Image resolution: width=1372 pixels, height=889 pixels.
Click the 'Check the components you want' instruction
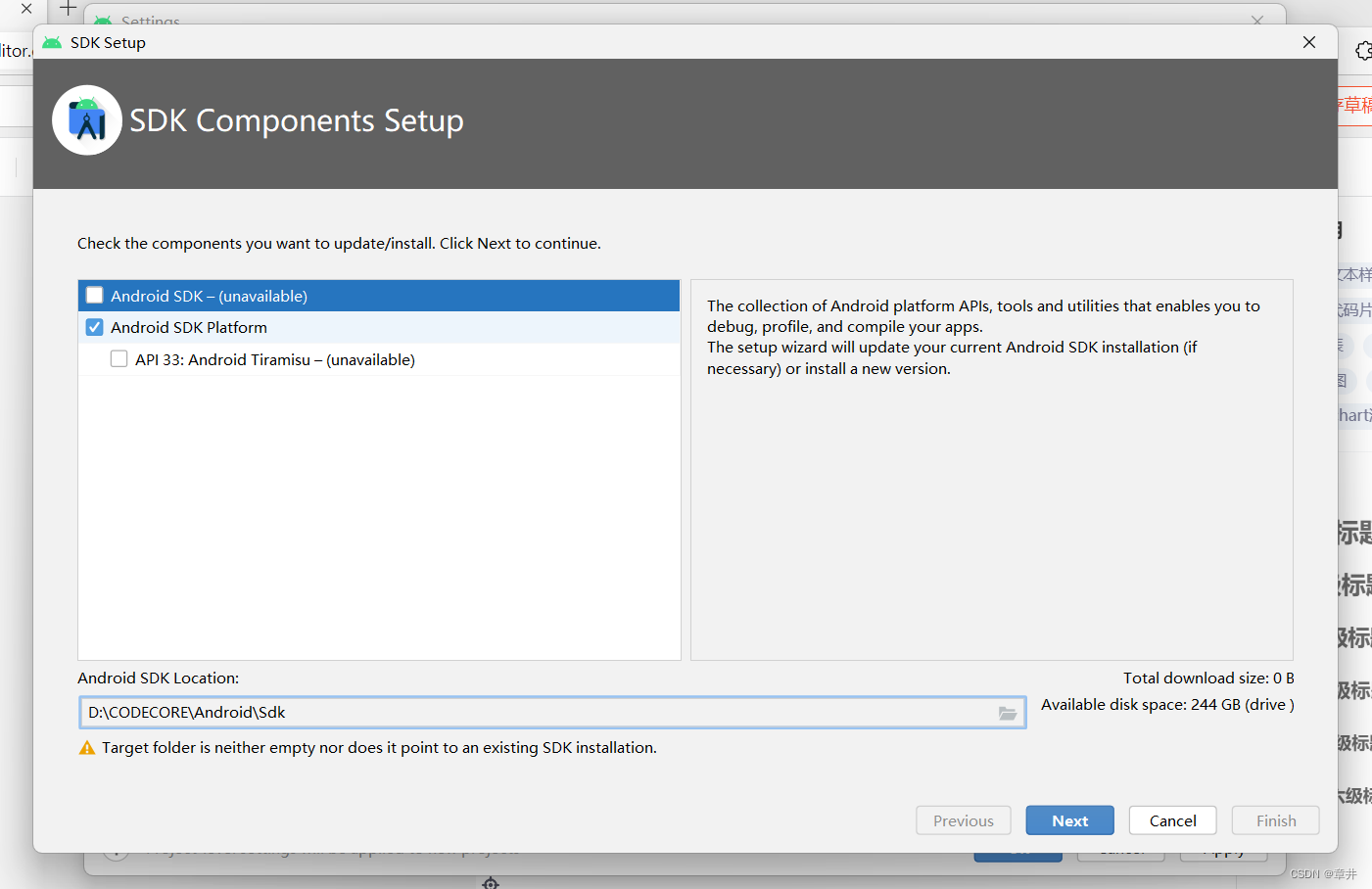339,243
